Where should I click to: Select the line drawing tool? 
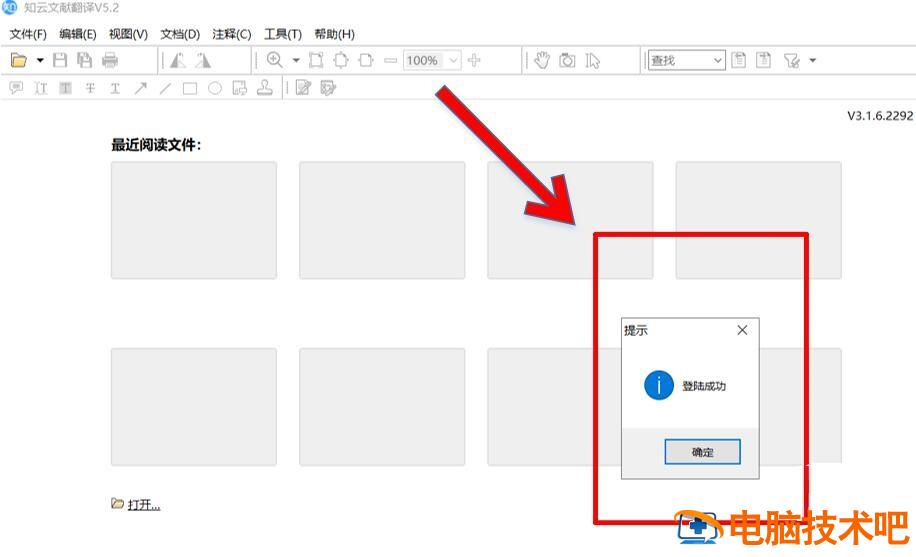(165, 88)
